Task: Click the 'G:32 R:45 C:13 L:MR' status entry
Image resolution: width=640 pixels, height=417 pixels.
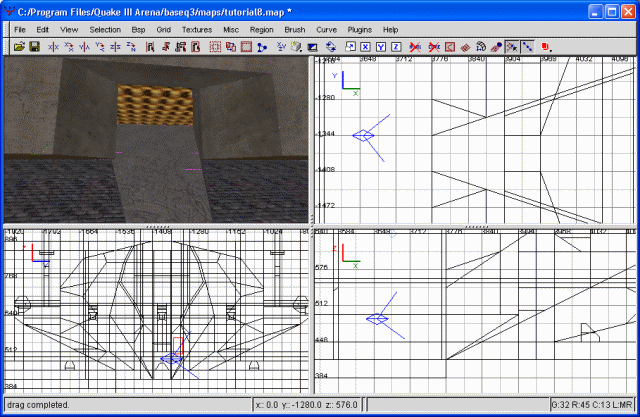Action: click(592, 405)
